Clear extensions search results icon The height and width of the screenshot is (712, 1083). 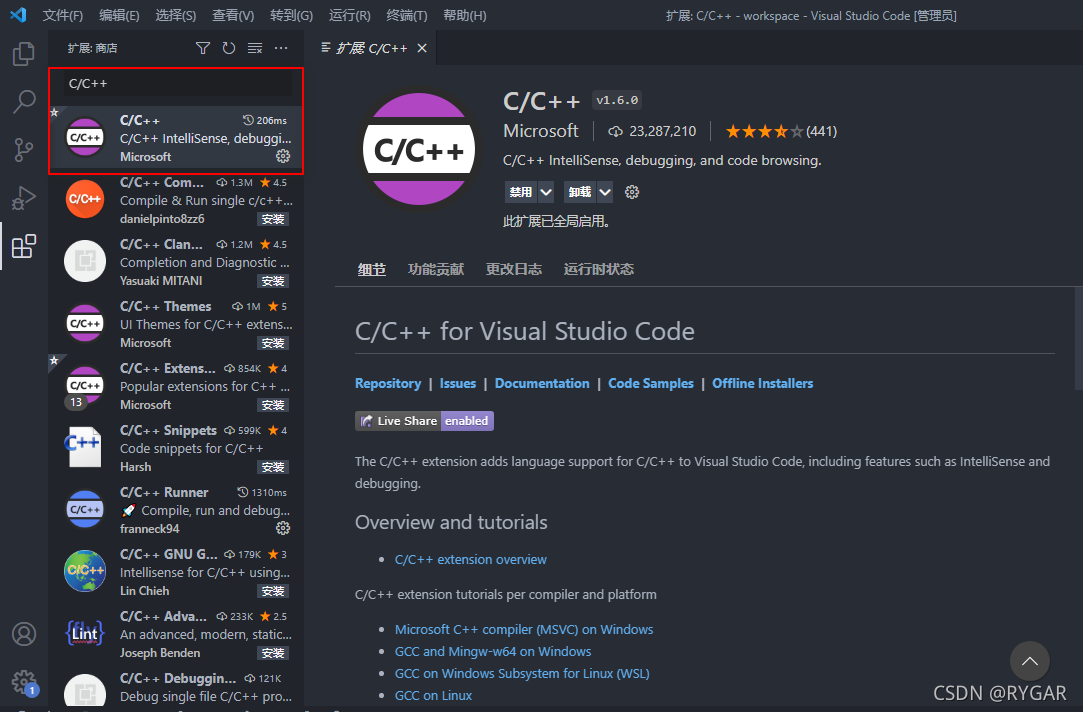pyautogui.click(x=255, y=48)
